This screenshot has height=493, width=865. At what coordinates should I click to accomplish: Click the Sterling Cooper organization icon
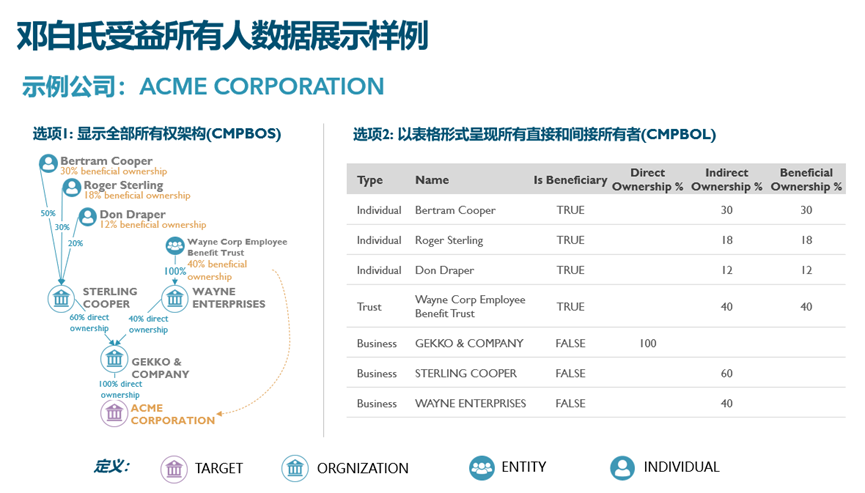coord(62,298)
